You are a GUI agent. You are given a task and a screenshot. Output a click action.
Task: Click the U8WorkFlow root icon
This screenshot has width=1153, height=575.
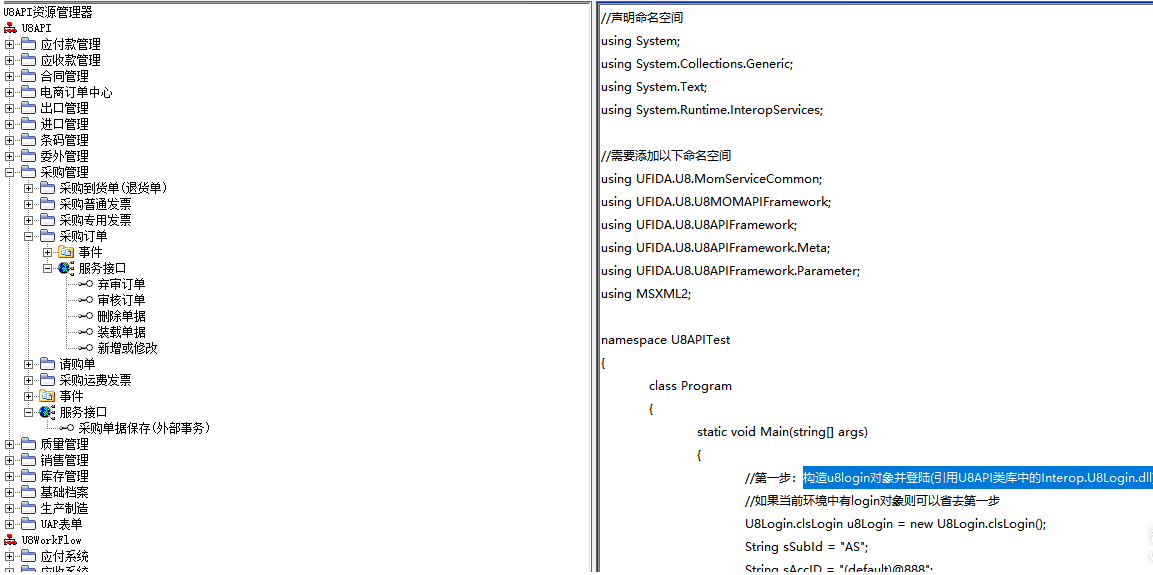[x=10, y=540]
